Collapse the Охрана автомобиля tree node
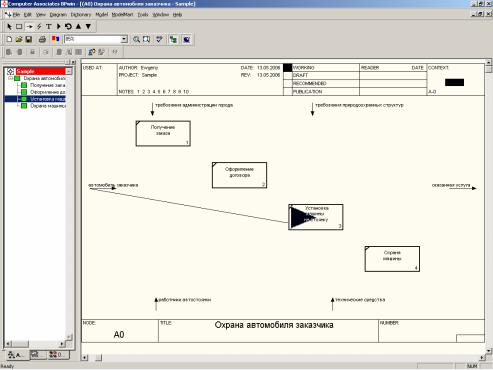 10,78
